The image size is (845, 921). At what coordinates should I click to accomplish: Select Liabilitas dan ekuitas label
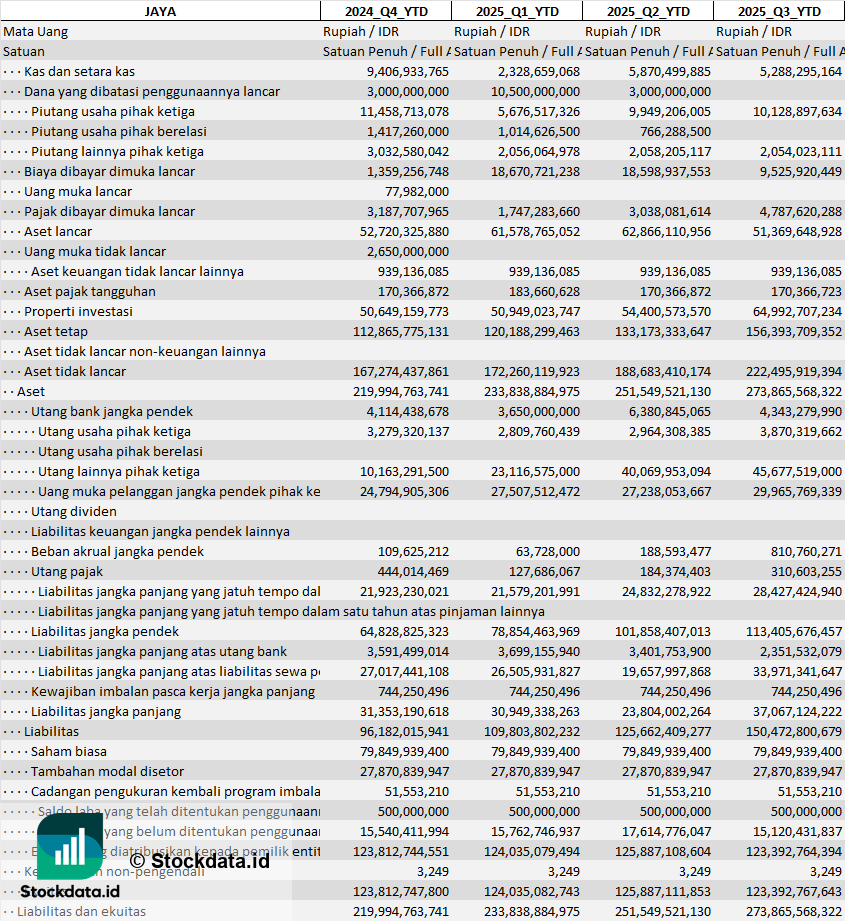click(82, 910)
